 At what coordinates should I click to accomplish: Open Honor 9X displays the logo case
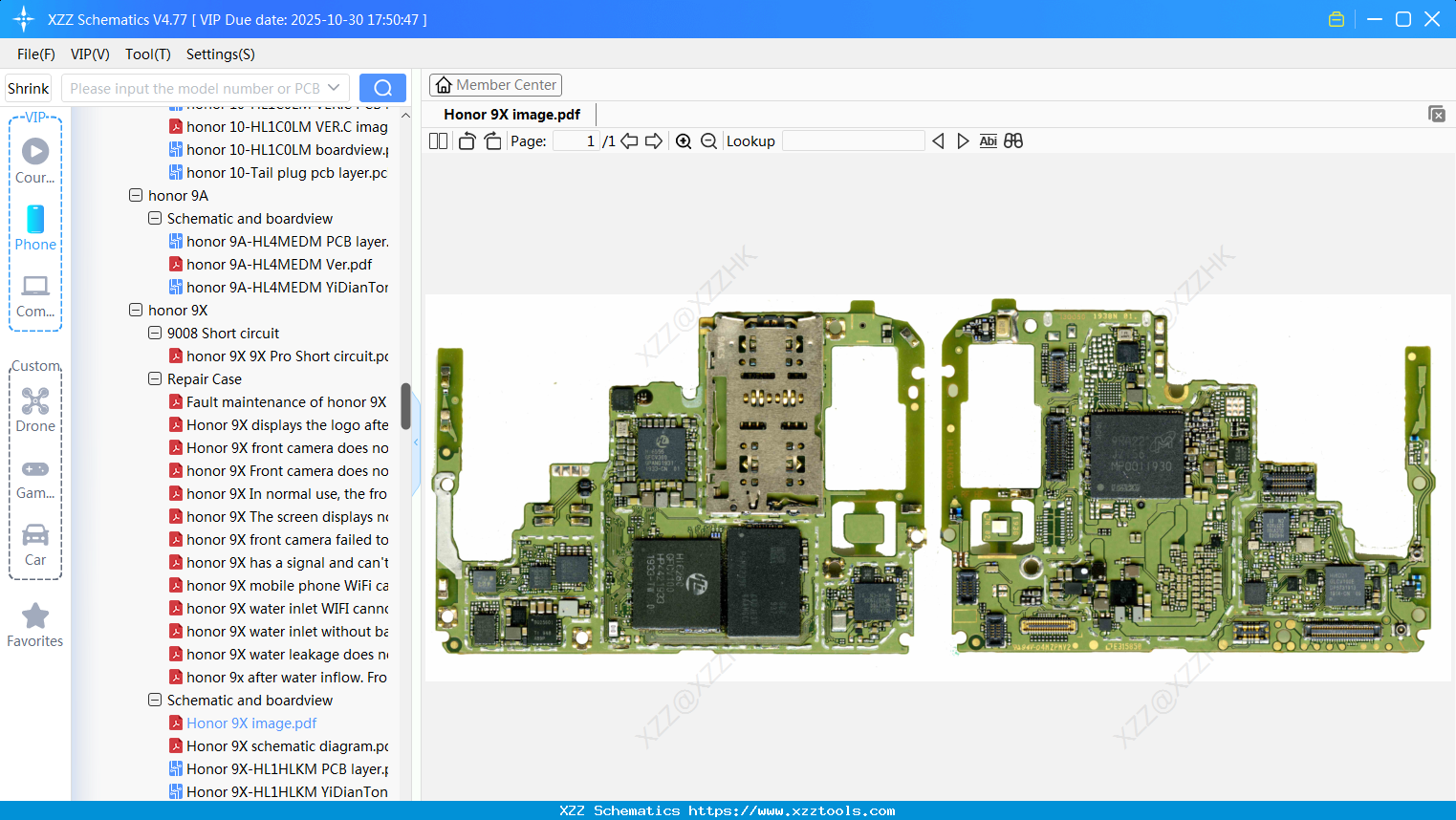278,425
